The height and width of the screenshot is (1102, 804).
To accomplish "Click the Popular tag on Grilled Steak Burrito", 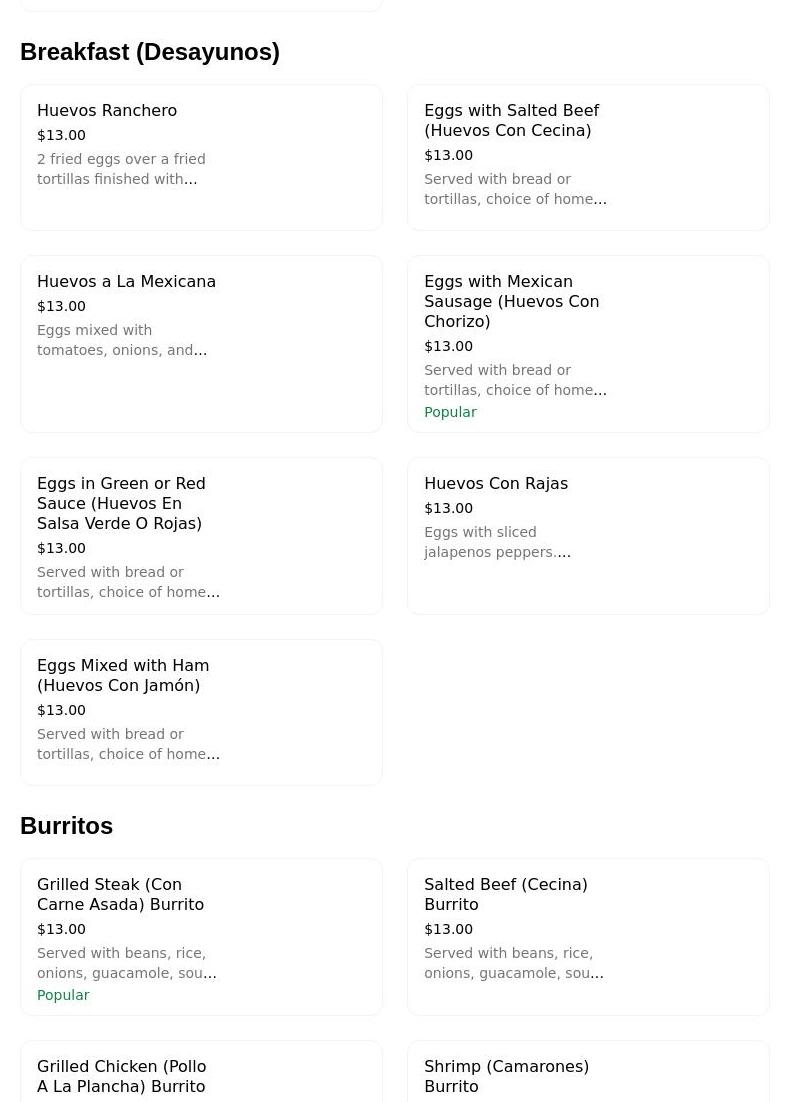I will (x=63, y=995).
